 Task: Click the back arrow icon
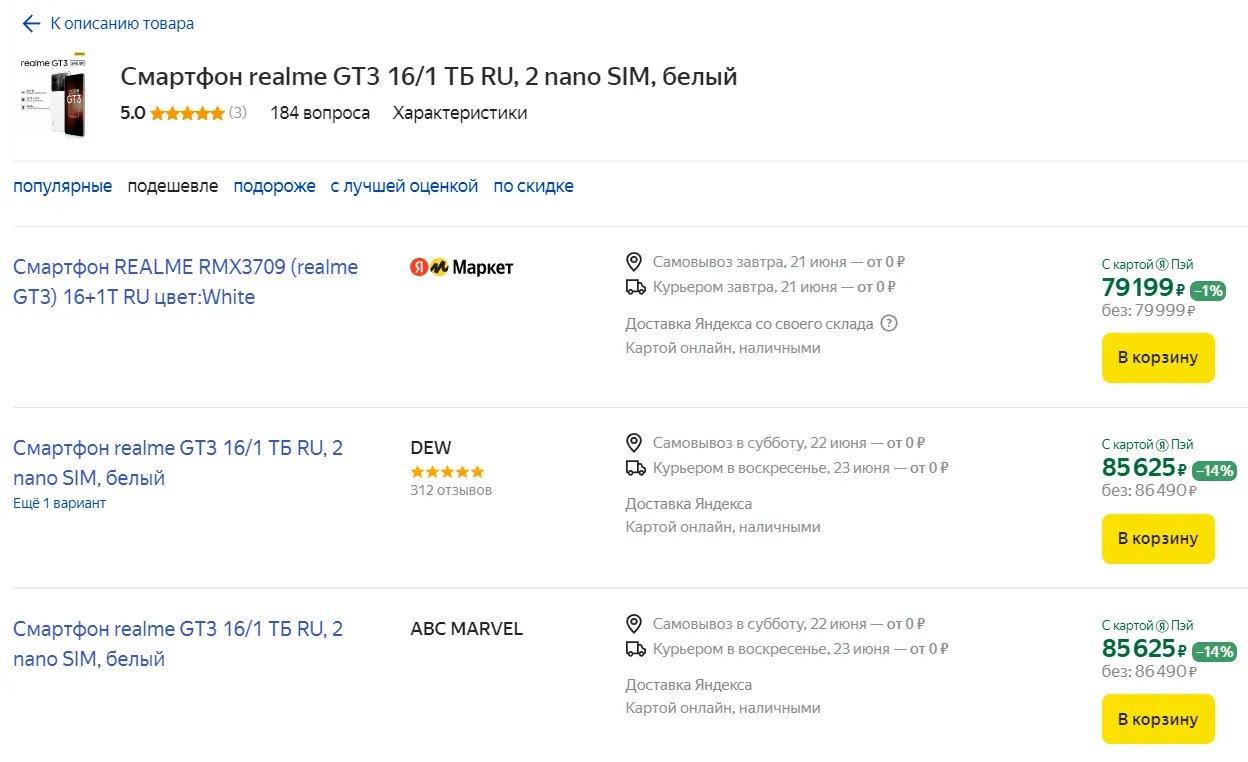31,23
